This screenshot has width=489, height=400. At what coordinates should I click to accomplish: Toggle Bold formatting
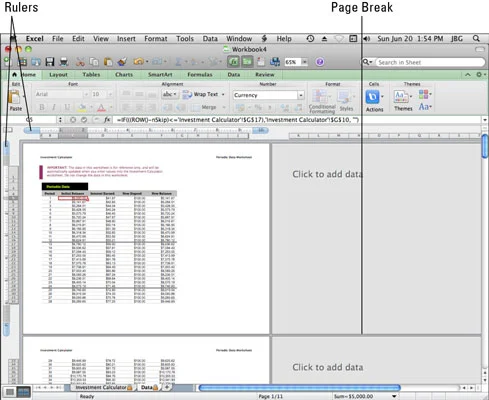pos(42,107)
